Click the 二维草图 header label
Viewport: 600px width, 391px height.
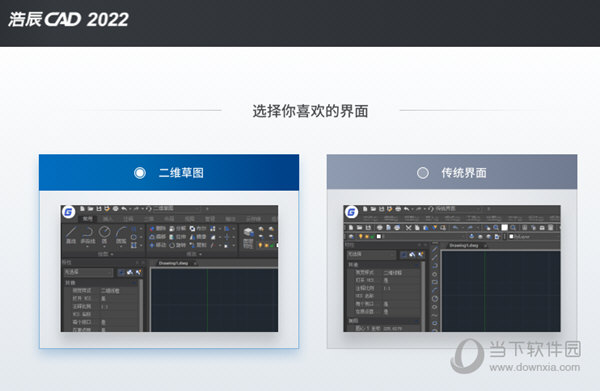[x=181, y=173]
